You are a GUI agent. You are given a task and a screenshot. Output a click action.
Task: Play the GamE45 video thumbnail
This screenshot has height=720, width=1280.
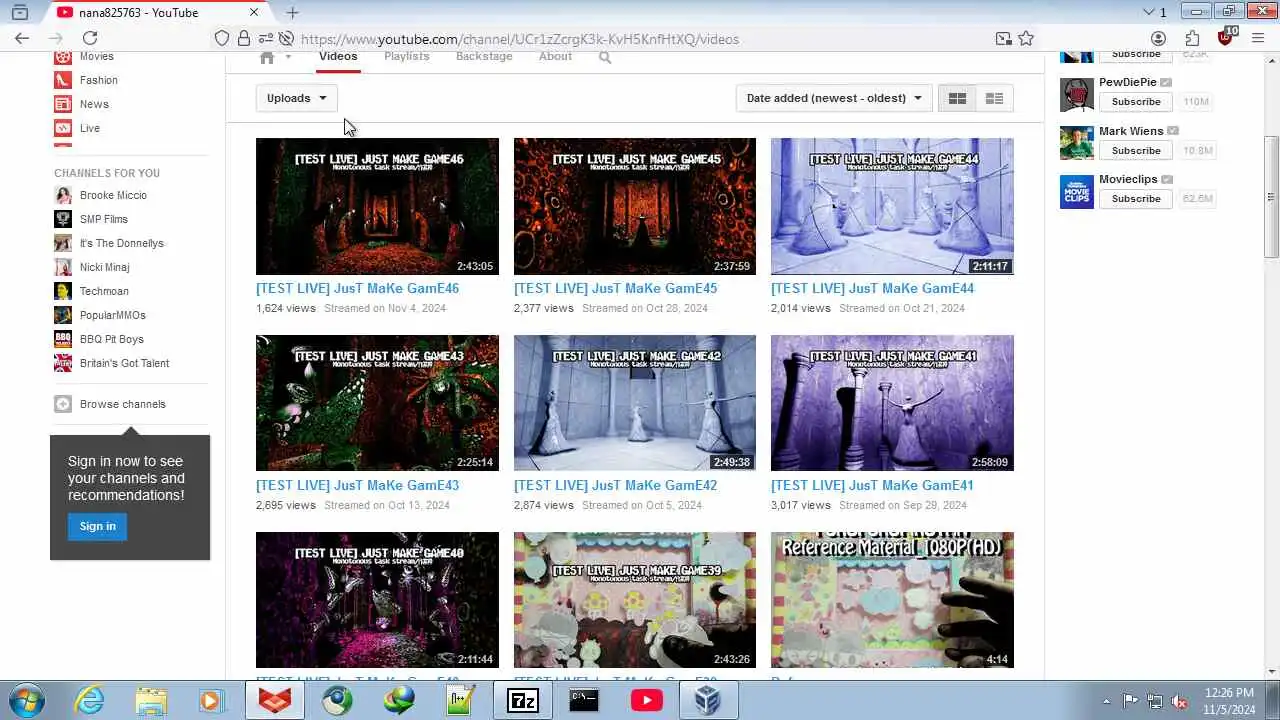point(635,206)
